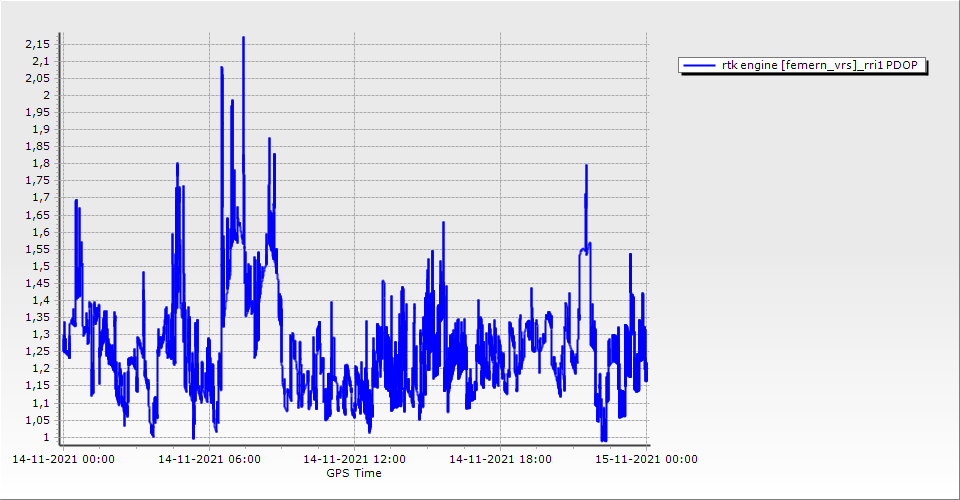Click the 1,5 Y-axis tick label

click(x=41, y=266)
